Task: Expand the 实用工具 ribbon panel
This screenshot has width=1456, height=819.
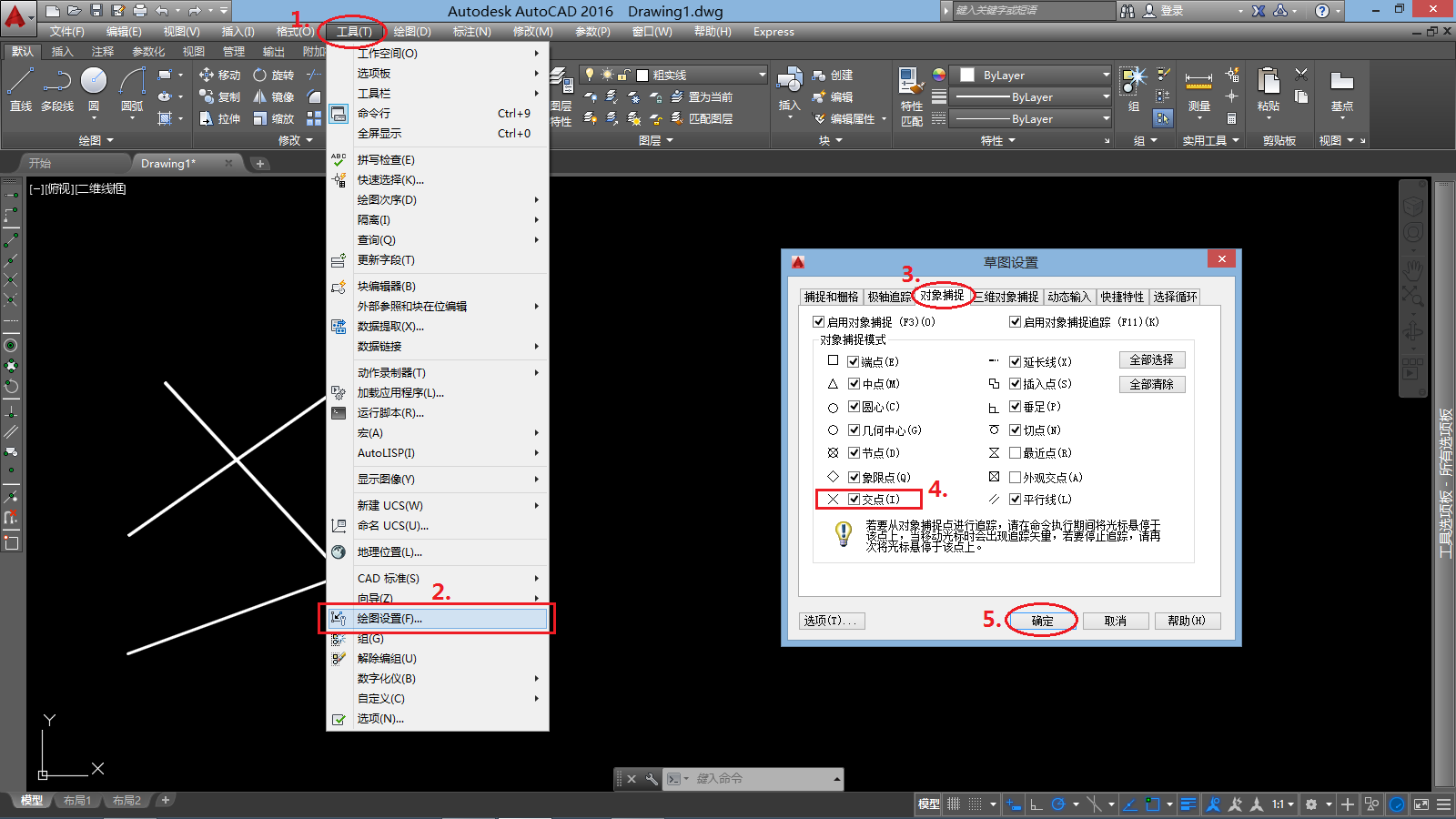Action: (x=1211, y=140)
